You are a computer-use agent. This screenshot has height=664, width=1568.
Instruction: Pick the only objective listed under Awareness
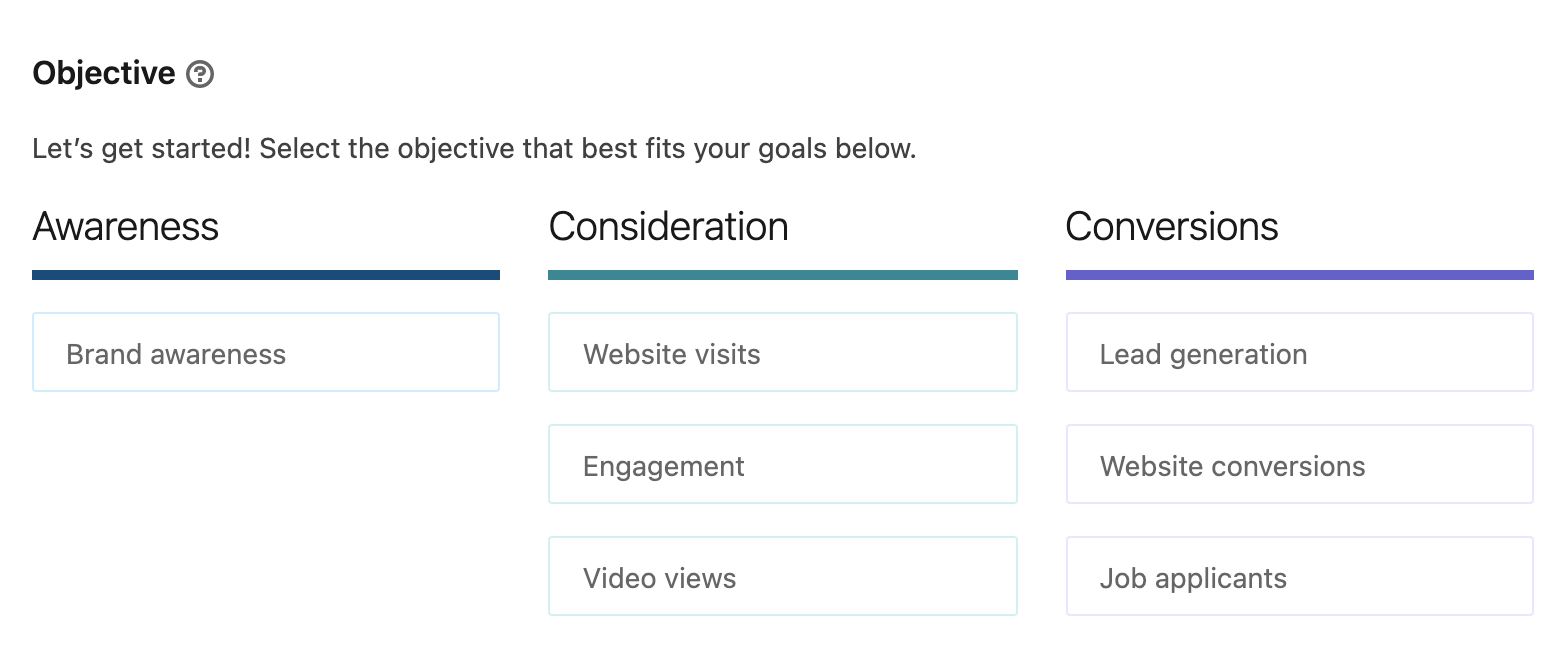pos(265,353)
